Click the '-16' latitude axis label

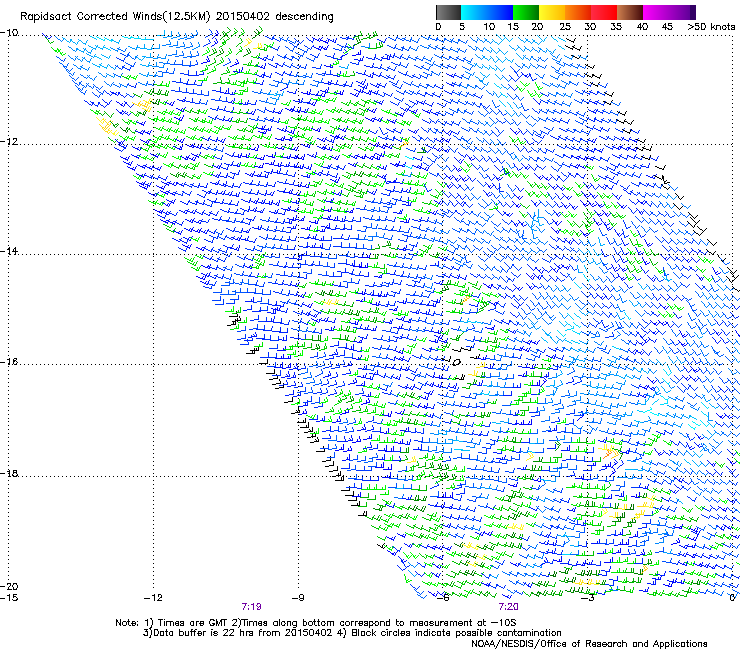tap(9, 362)
